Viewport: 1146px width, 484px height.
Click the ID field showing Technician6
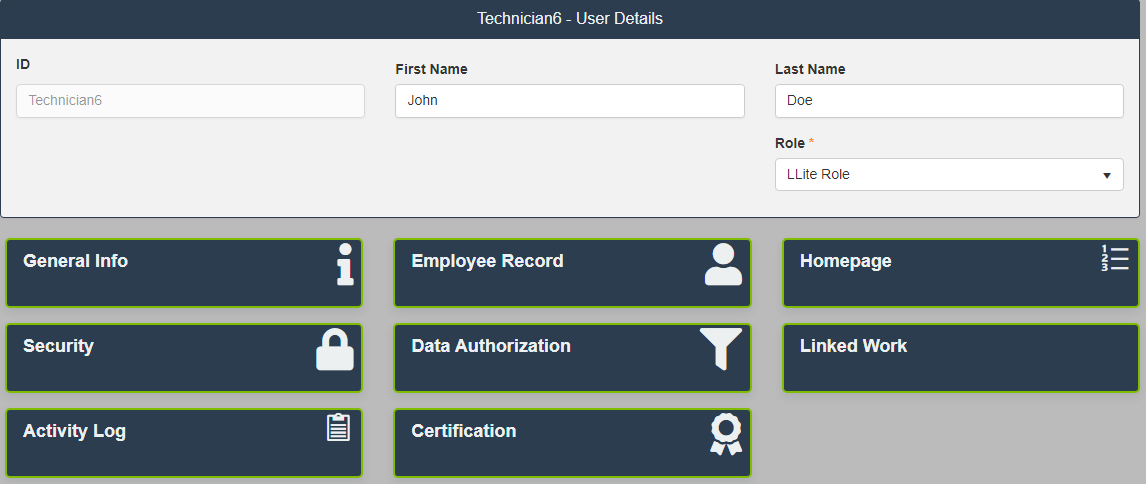(x=190, y=101)
